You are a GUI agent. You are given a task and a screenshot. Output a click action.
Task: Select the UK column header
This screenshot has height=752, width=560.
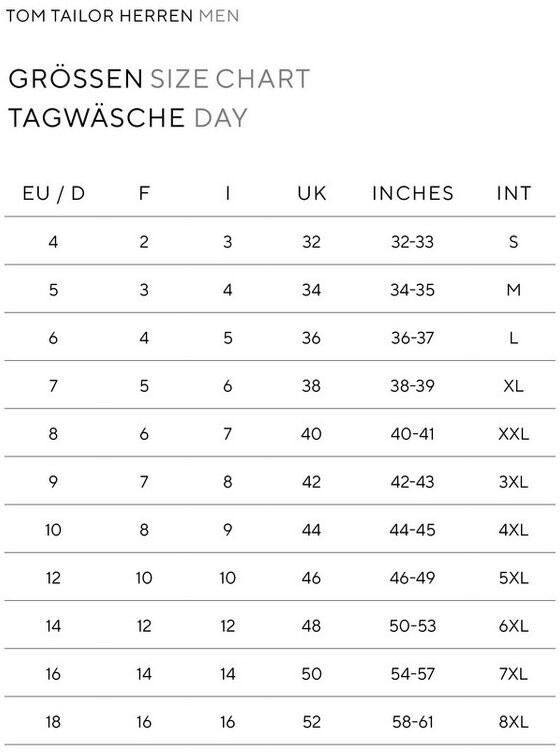[312, 193]
